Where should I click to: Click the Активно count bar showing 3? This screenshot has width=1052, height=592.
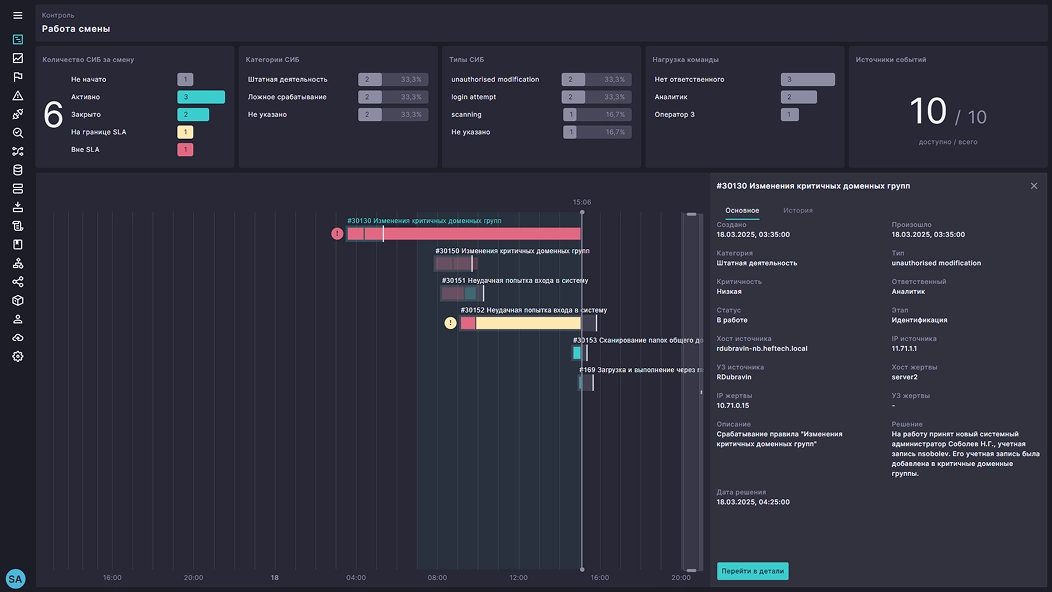201,97
